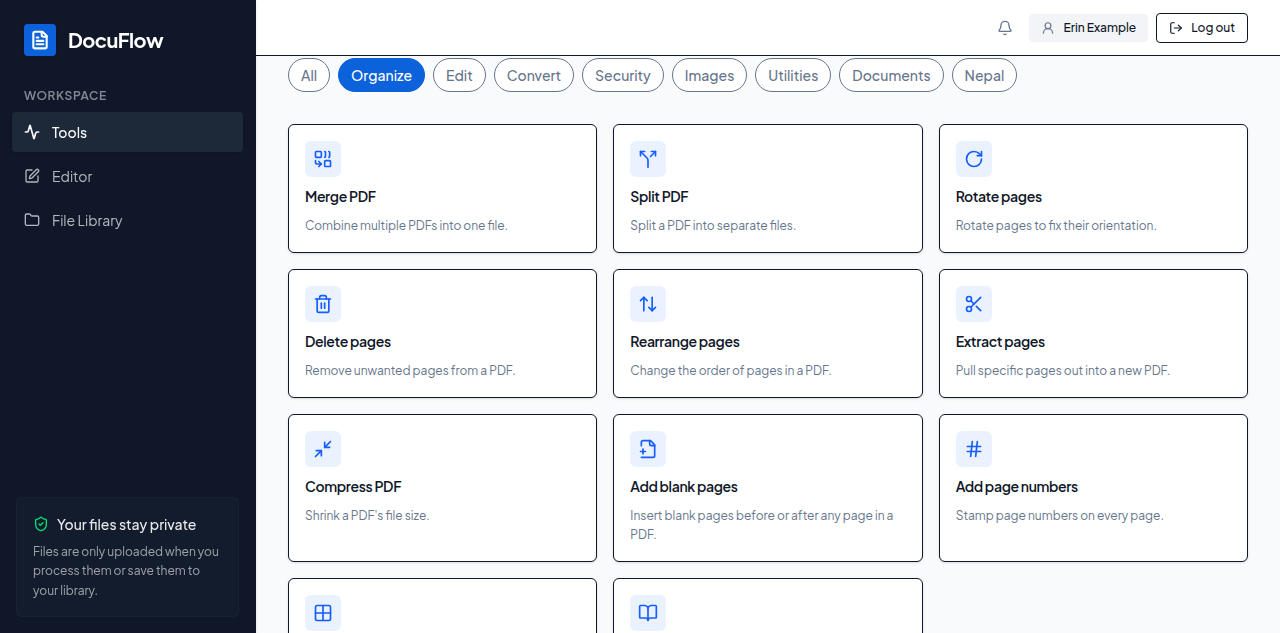This screenshot has width=1280, height=633.
Task: Click 'Your files stay private' heading
Action: [126, 525]
